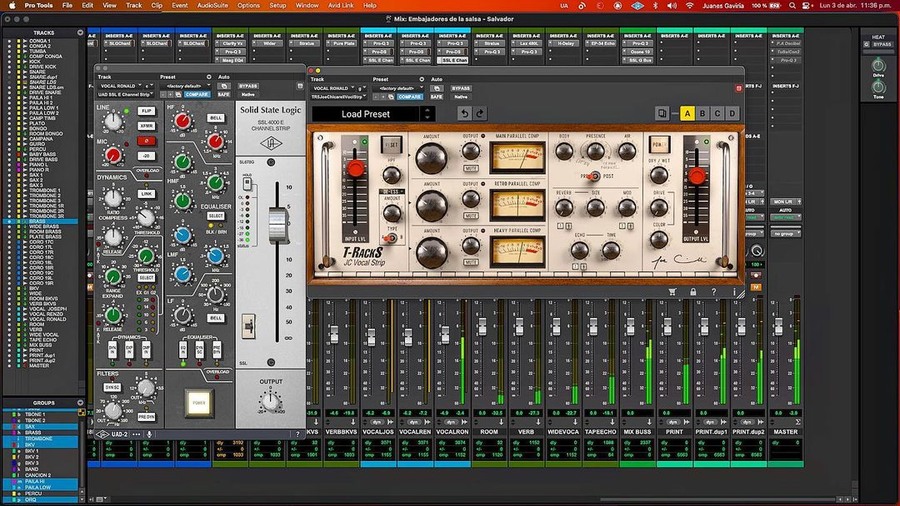Click the microphone icon in the UAD-2 bar
The width and height of the screenshot is (900, 506).
[149, 434]
